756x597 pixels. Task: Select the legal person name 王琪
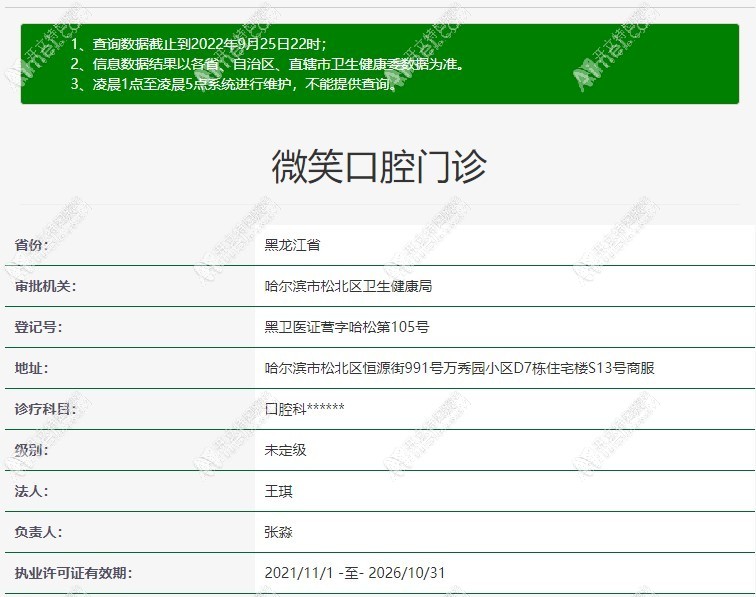pyautogui.click(x=278, y=491)
